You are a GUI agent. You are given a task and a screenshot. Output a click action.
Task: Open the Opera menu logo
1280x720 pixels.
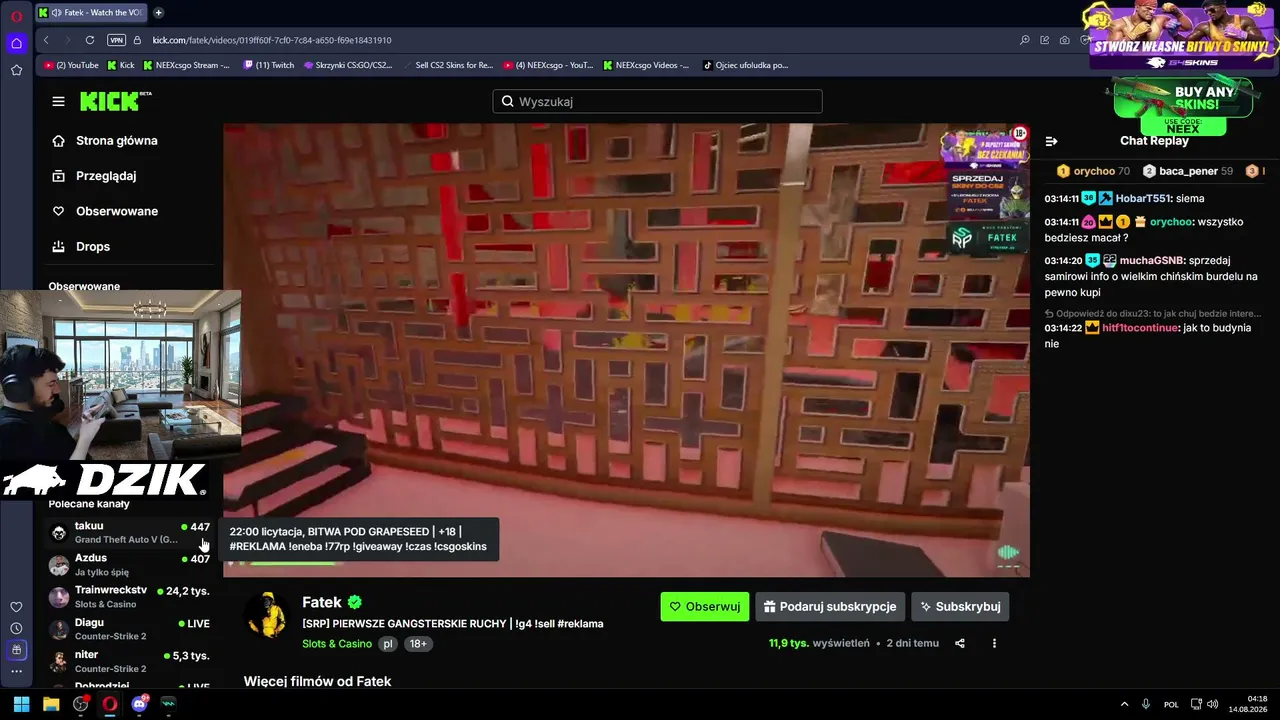click(x=16, y=16)
